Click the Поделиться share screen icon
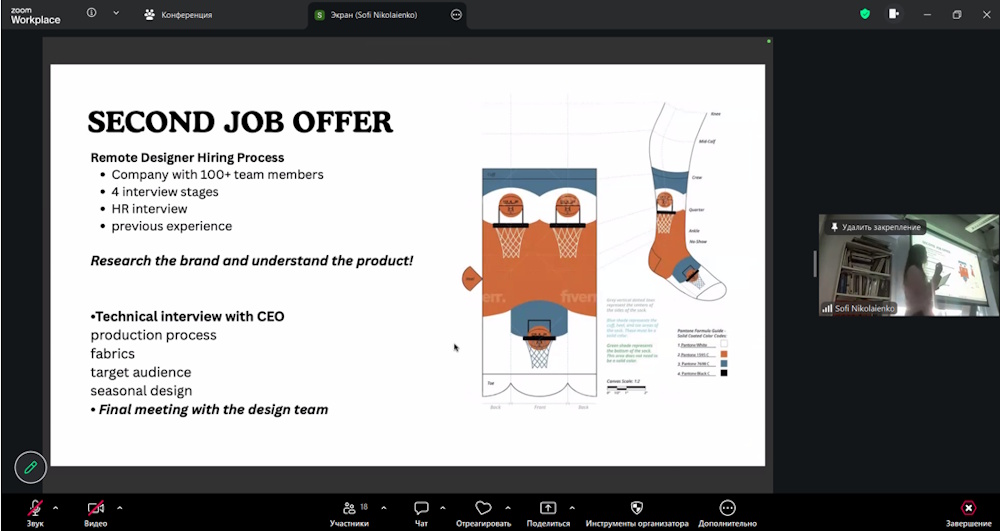This screenshot has height=531, width=1000. click(547, 508)
